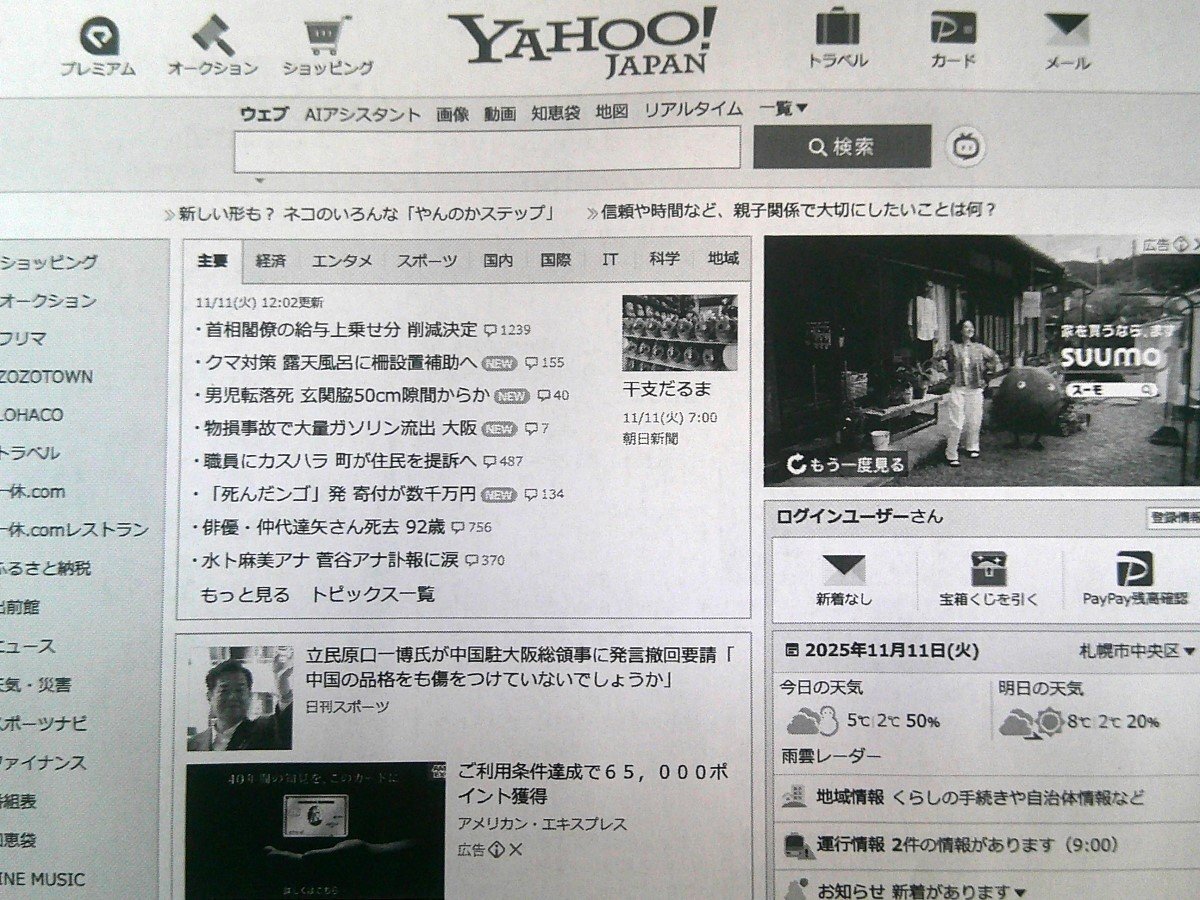Draw a lottery via 宝箱くじを引く treasure chest icon
This screenshot has width=1200, height=900.
[987, 565]
